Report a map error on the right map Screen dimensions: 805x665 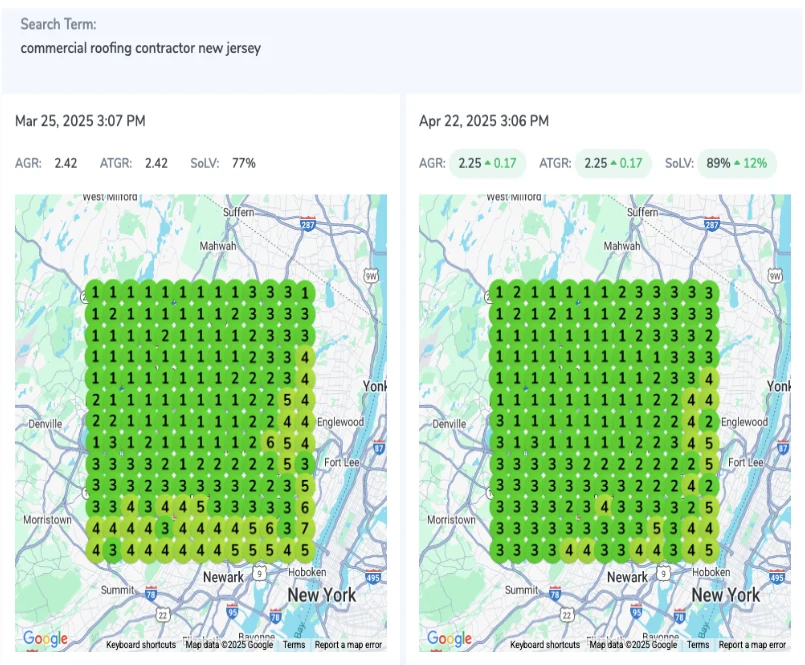(x=752, y=645)
